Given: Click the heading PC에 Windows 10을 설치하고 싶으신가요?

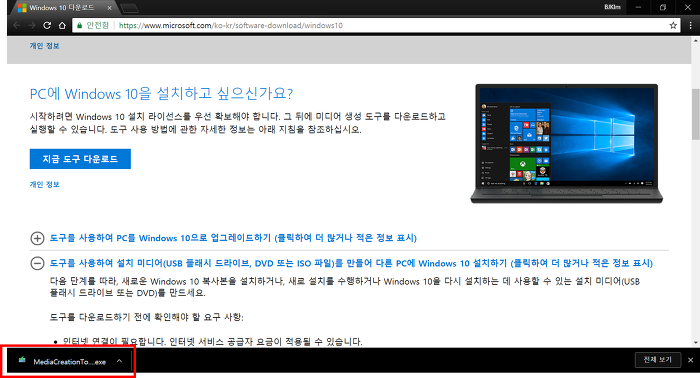Looking at the screenshot, I should point(161,94).
